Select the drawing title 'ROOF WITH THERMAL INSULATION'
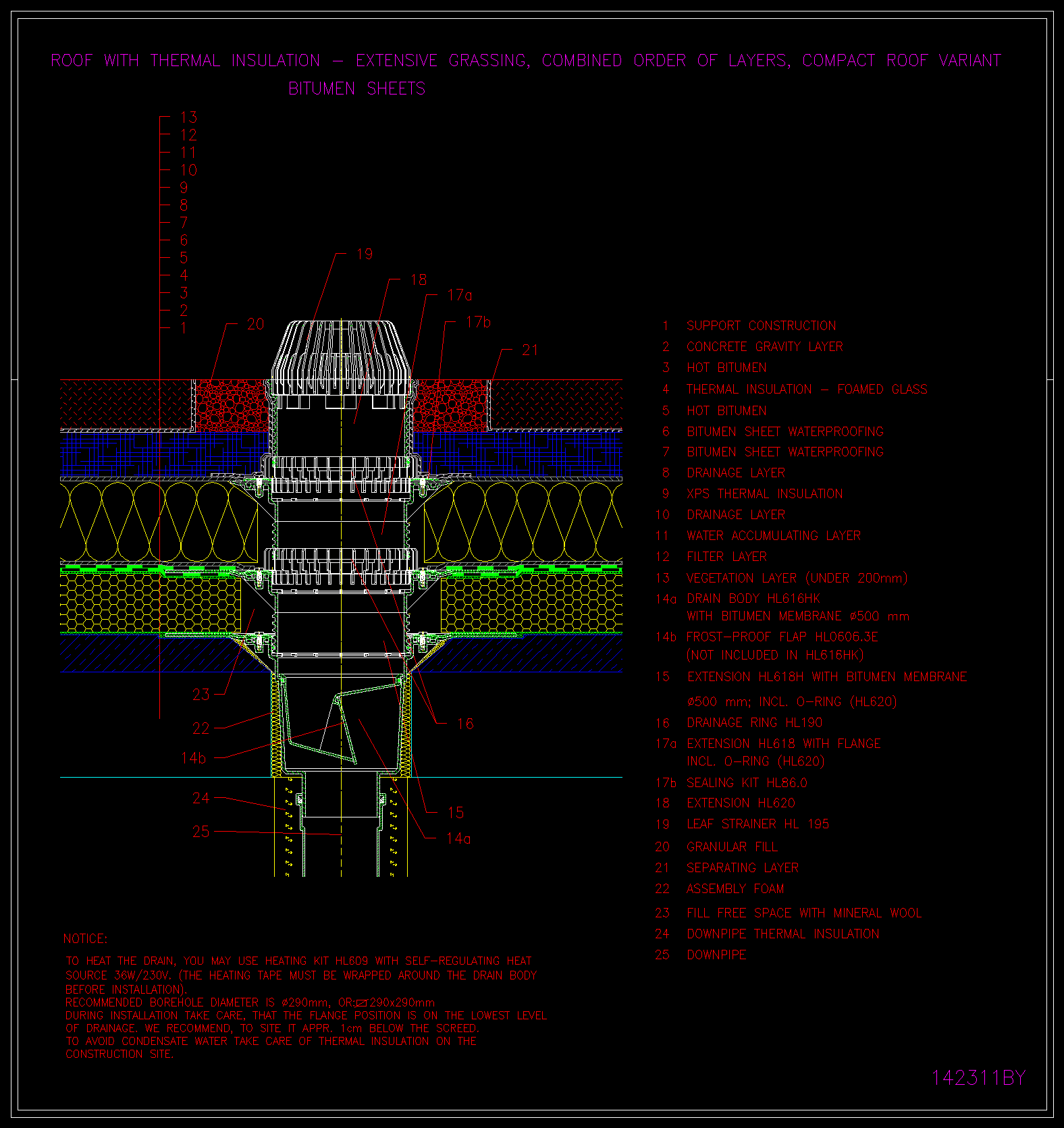This screenshot has height=1128, width=1064. point(186,61)
